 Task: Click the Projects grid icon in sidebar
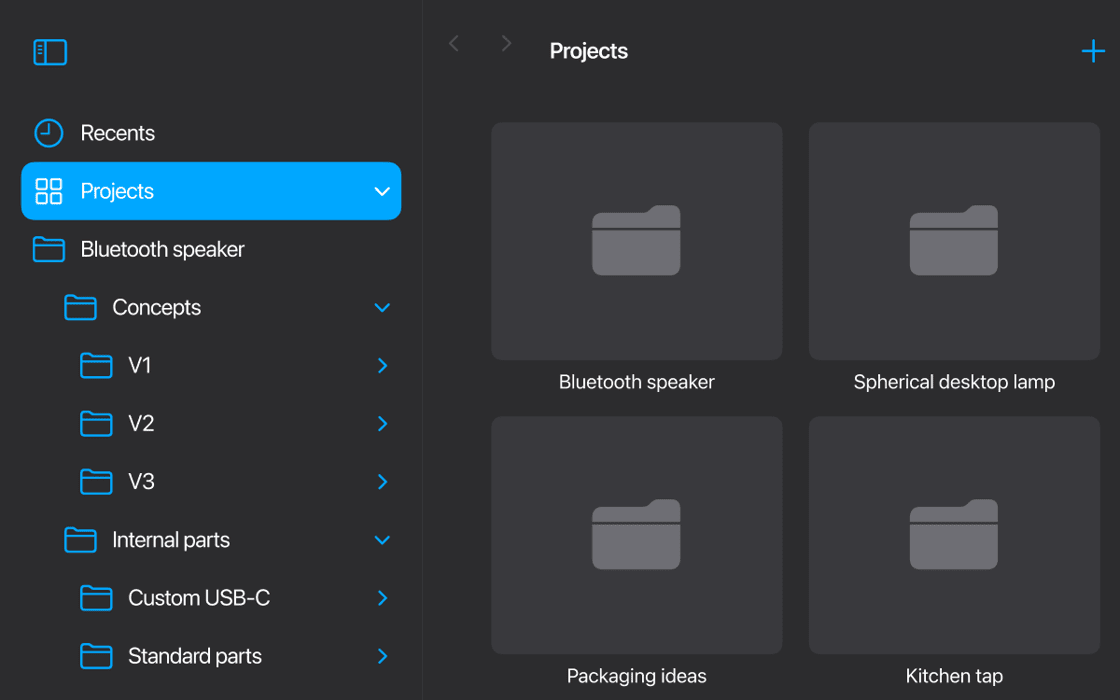pyautogui.click(x=48, y=191)
